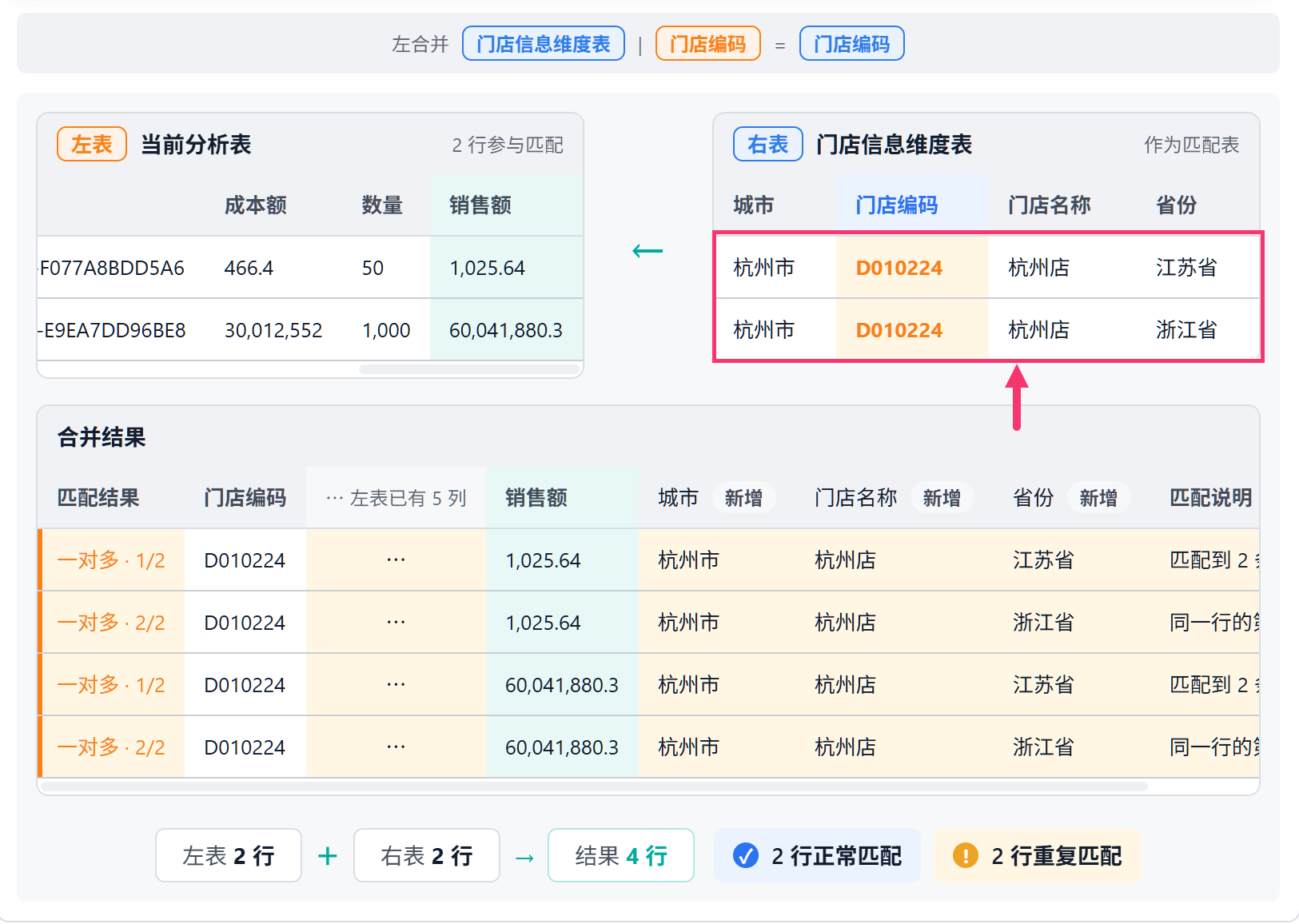Click the left table horizontal scrollbar
This screenshot has height=924, width=1299.
[x=469, y=369]
